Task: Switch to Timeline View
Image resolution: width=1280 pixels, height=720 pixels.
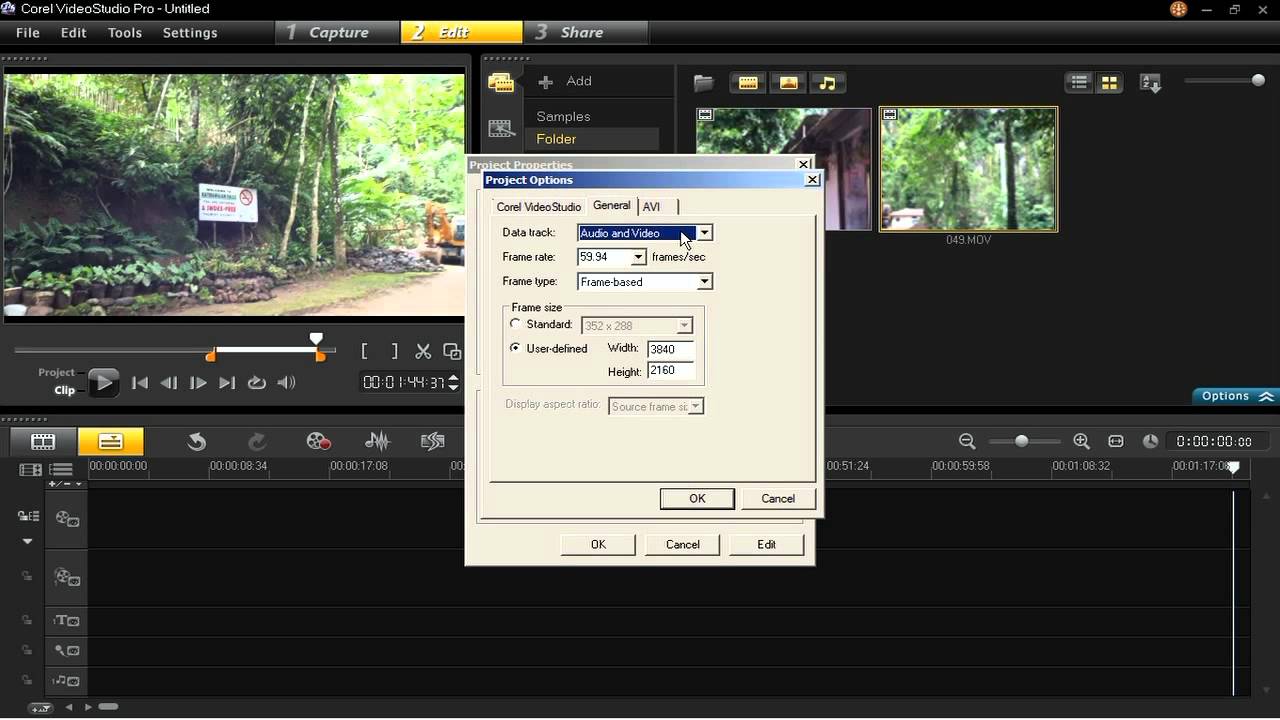Action: click(111, 441)
